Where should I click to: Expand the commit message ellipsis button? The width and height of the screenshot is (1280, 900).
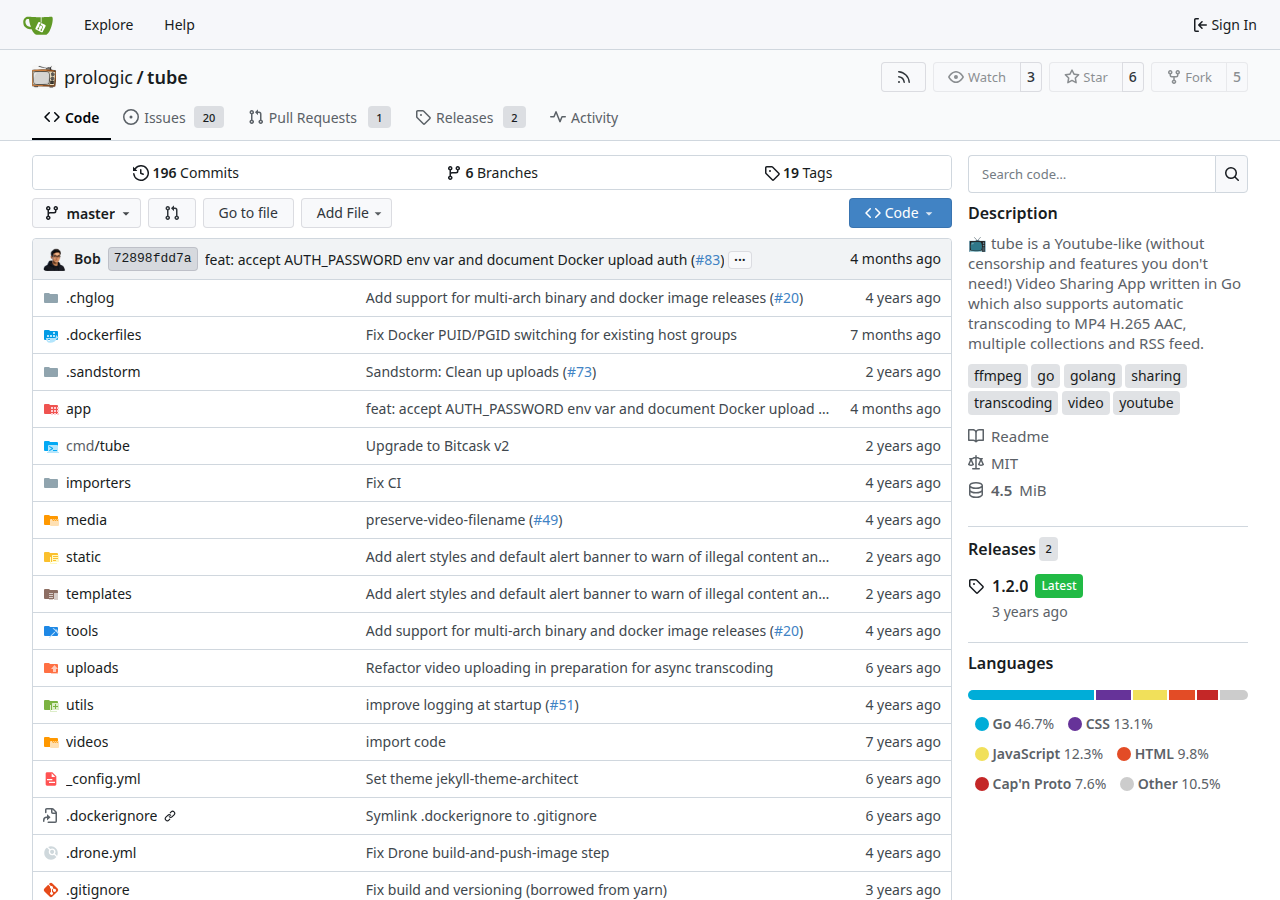tap(740, 260)
